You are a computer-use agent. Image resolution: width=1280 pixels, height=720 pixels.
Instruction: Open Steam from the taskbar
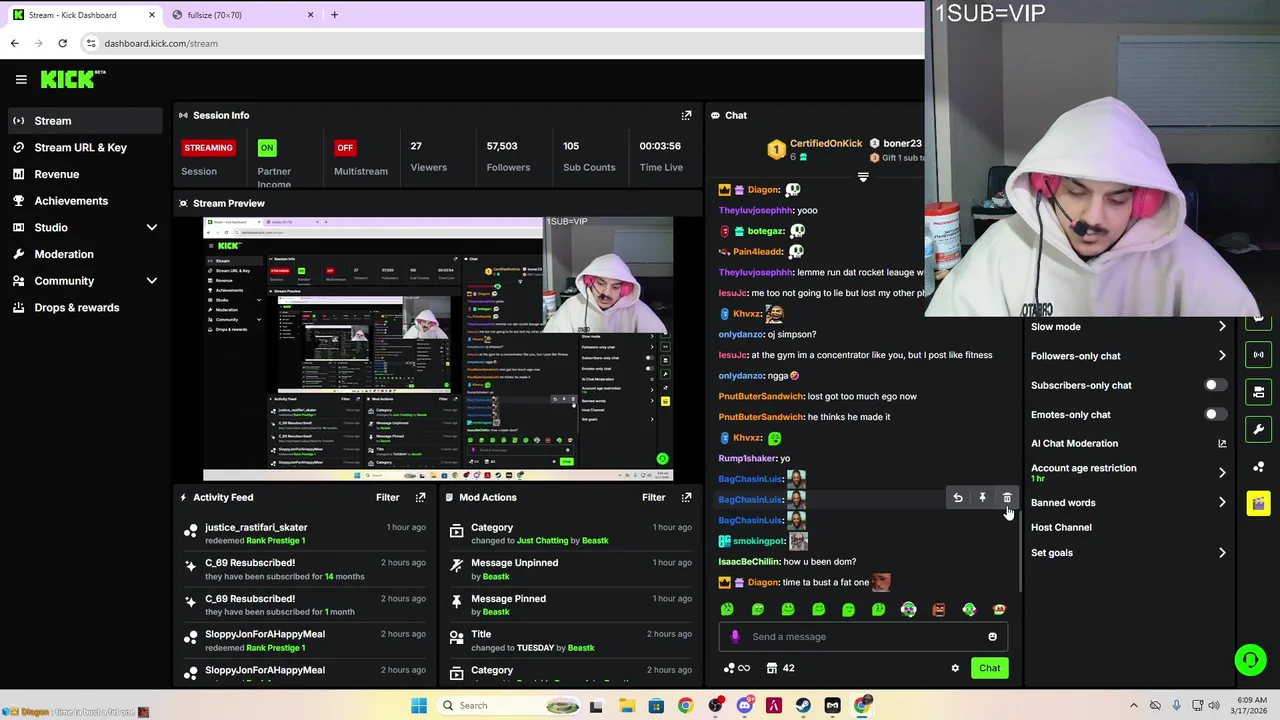803,706
